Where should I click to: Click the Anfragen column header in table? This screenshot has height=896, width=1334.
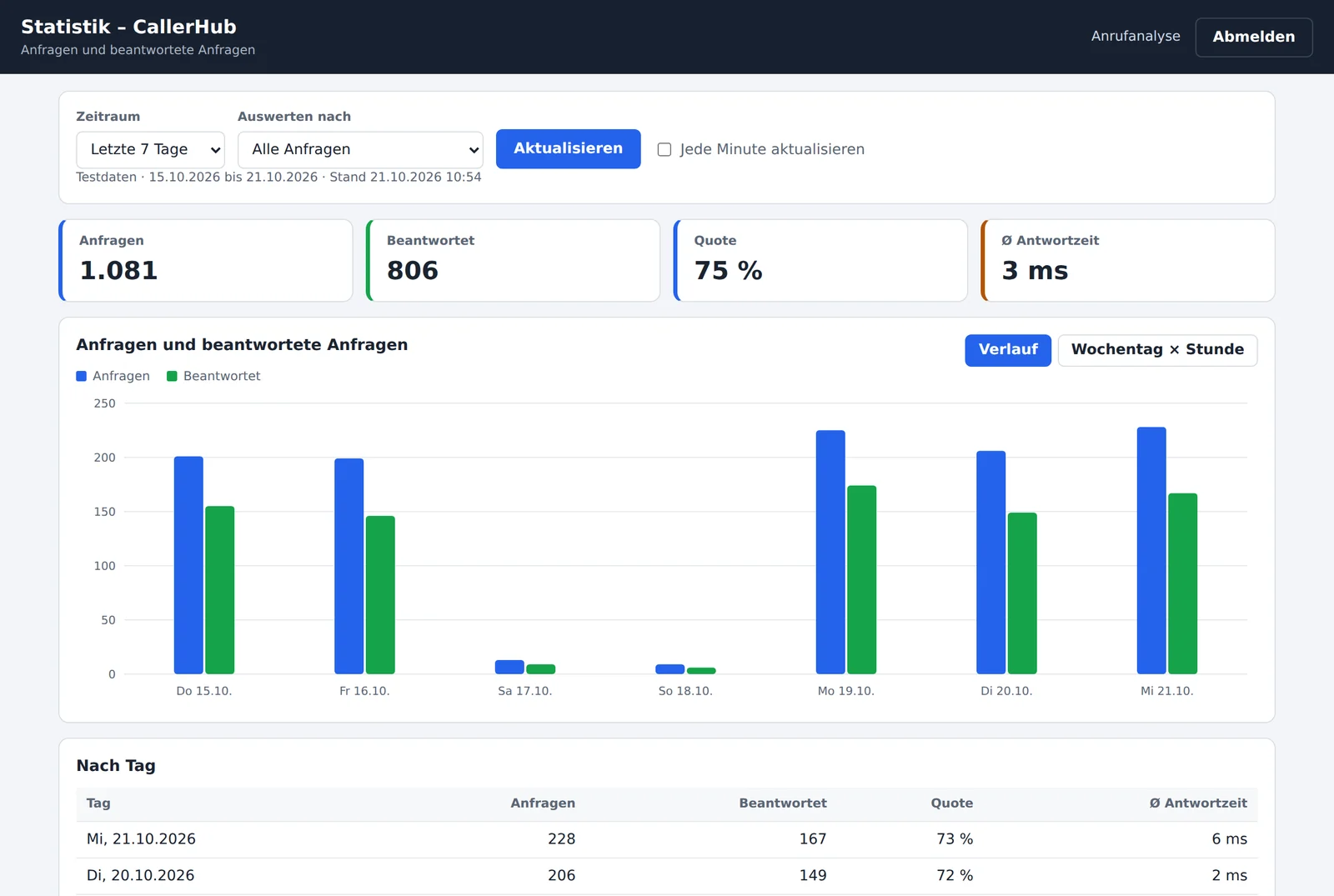(x=543, y=803)
